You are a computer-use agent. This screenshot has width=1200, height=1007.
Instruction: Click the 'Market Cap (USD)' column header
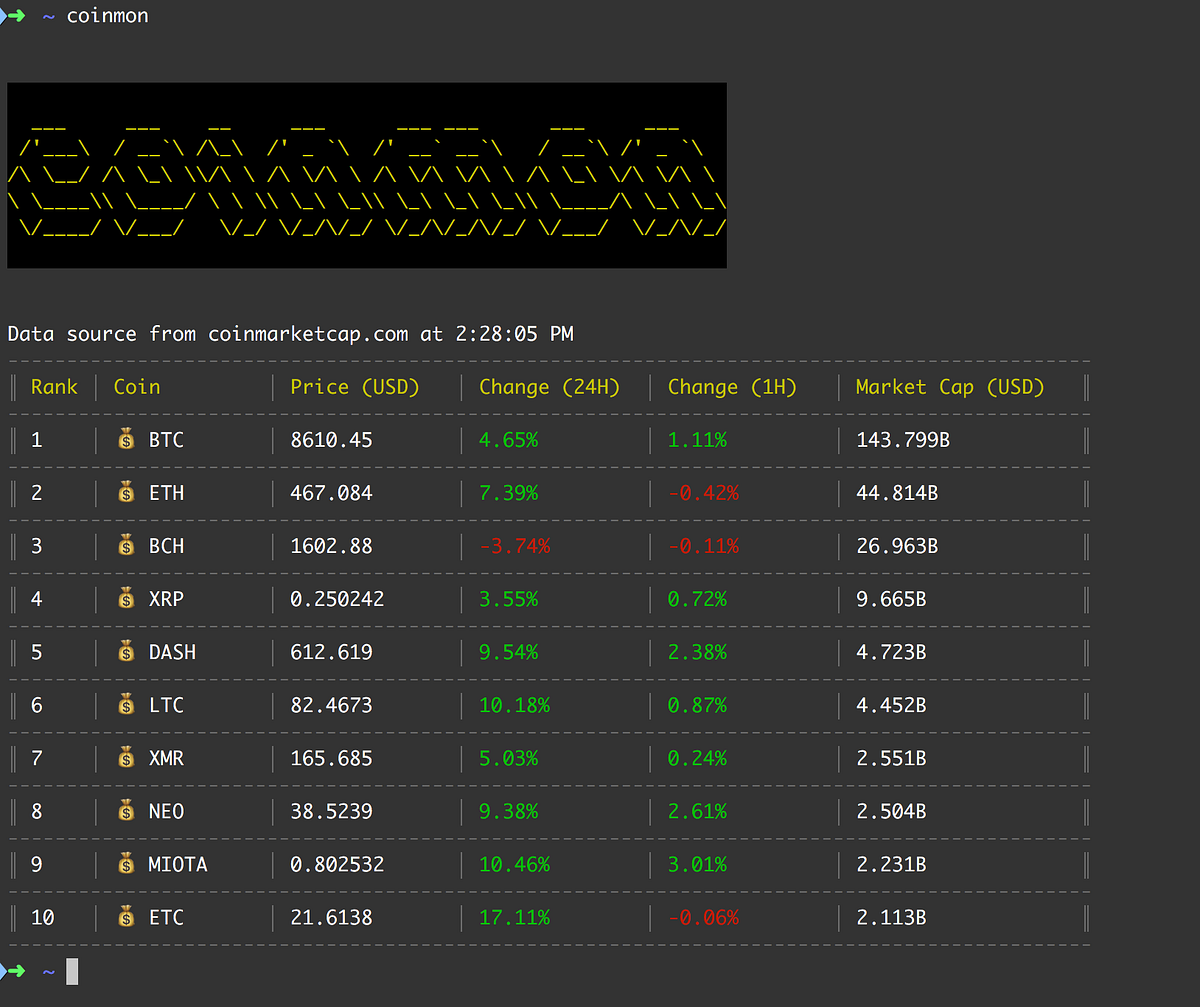(950, 387)
